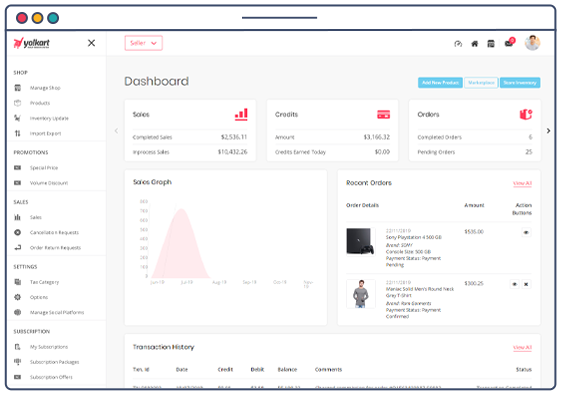This screenshot has height=395, width=561.
Task: Open Tax Category menu item
Action: click(44, 282)
